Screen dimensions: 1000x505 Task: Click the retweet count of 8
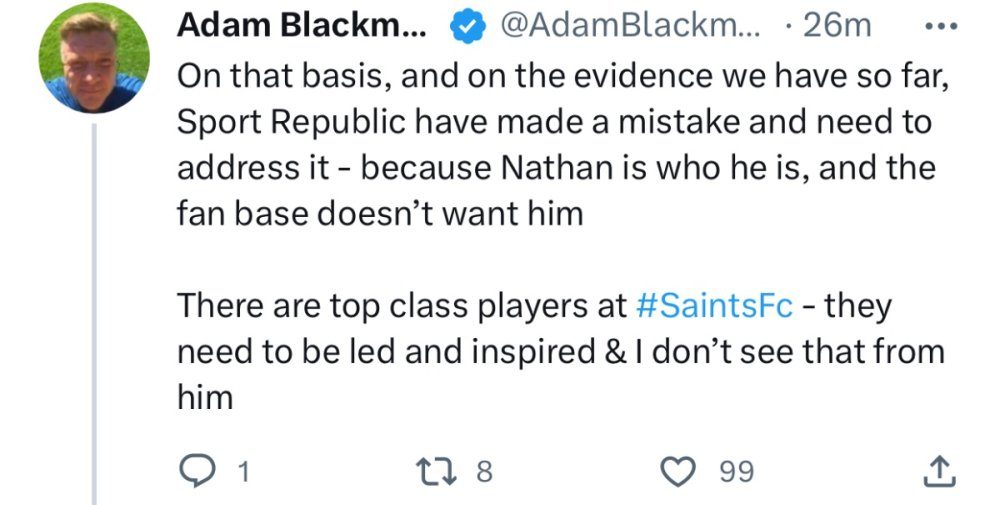484,471
